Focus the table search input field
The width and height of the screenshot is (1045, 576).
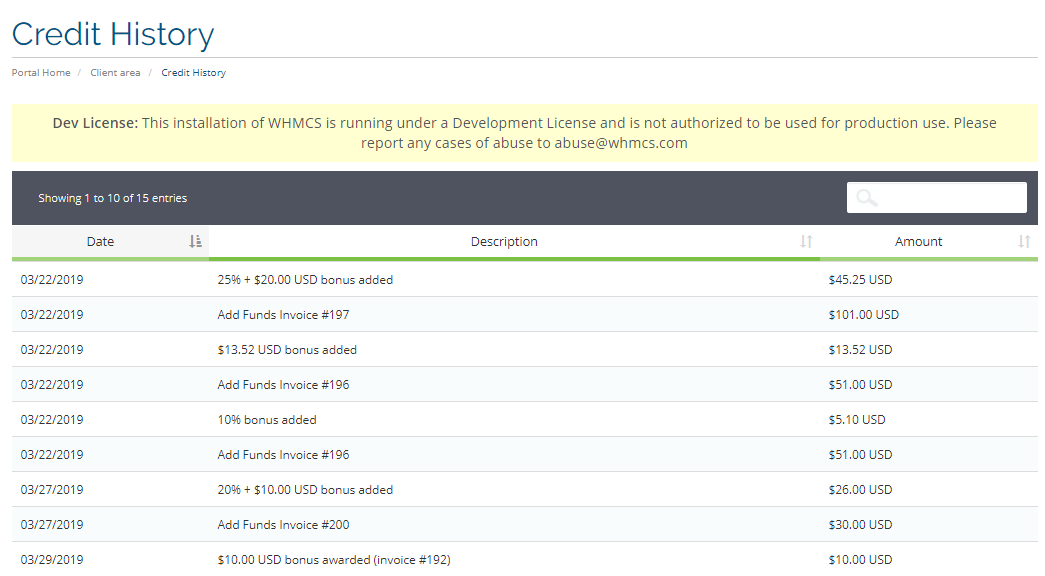pyautogui.click(x=936, y=197)
